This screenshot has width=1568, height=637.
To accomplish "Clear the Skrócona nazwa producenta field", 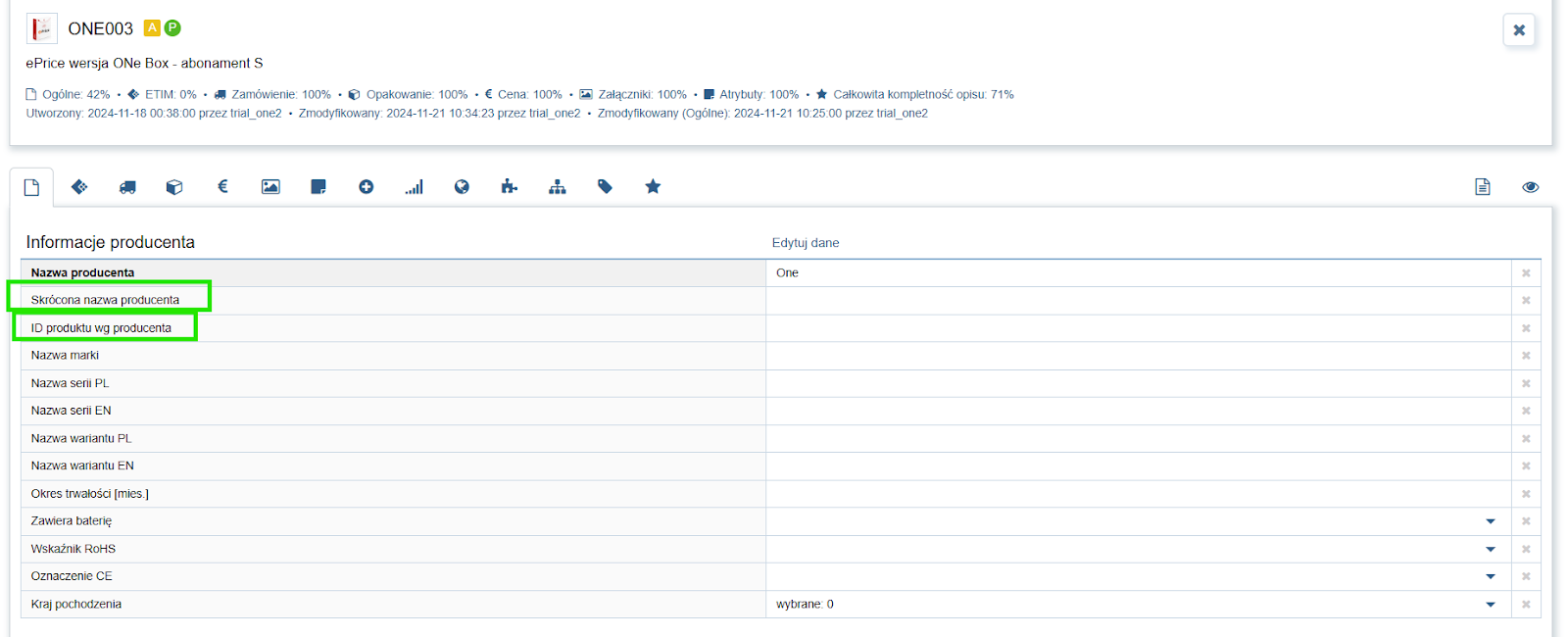I will (x=1526, y=301).
